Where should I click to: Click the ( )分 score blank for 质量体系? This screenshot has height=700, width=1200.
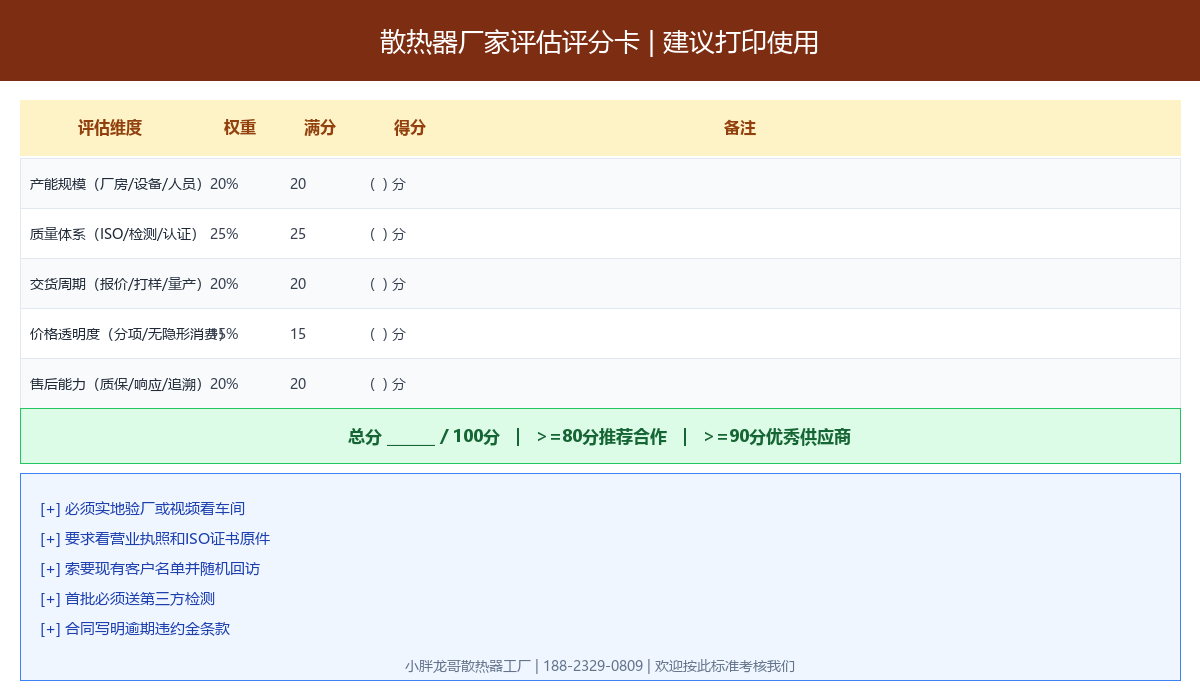(388, 234)
